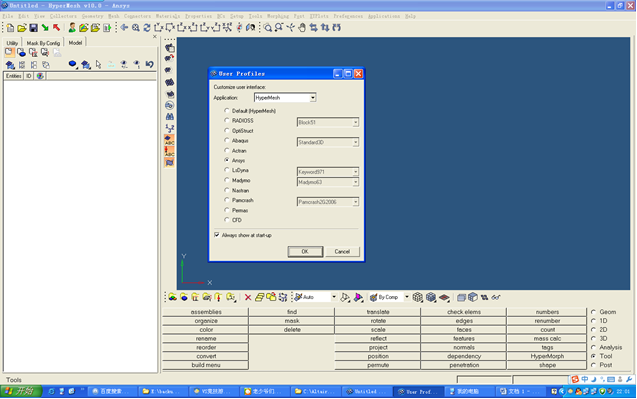Switch to the Utility tab
The image size is (637, 399).
click(12, 43)
